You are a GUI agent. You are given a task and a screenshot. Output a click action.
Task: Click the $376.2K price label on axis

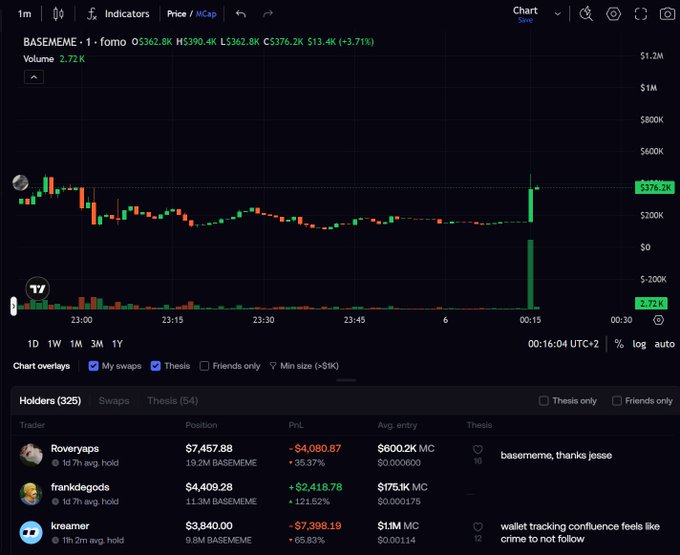click(655, 187)
